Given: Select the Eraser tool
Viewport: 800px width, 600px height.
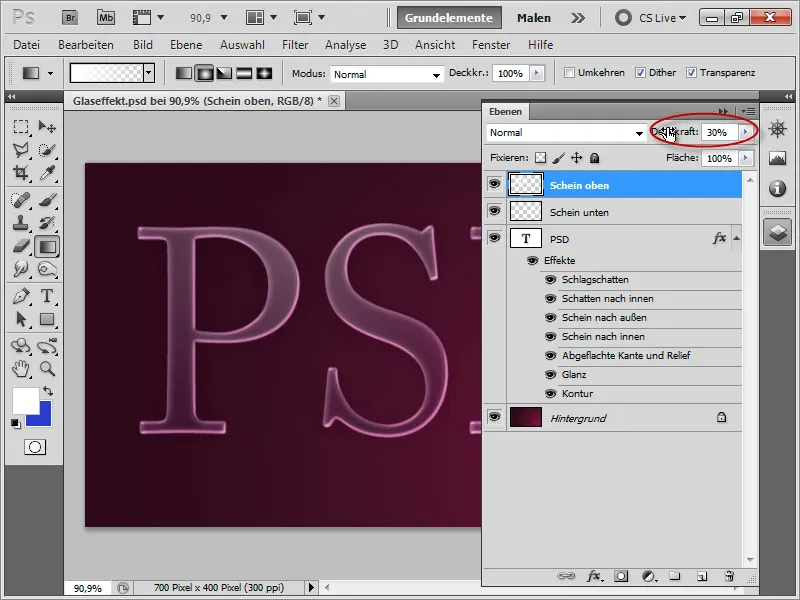Looking at the screenshot, I should click(x=21, y=246).
